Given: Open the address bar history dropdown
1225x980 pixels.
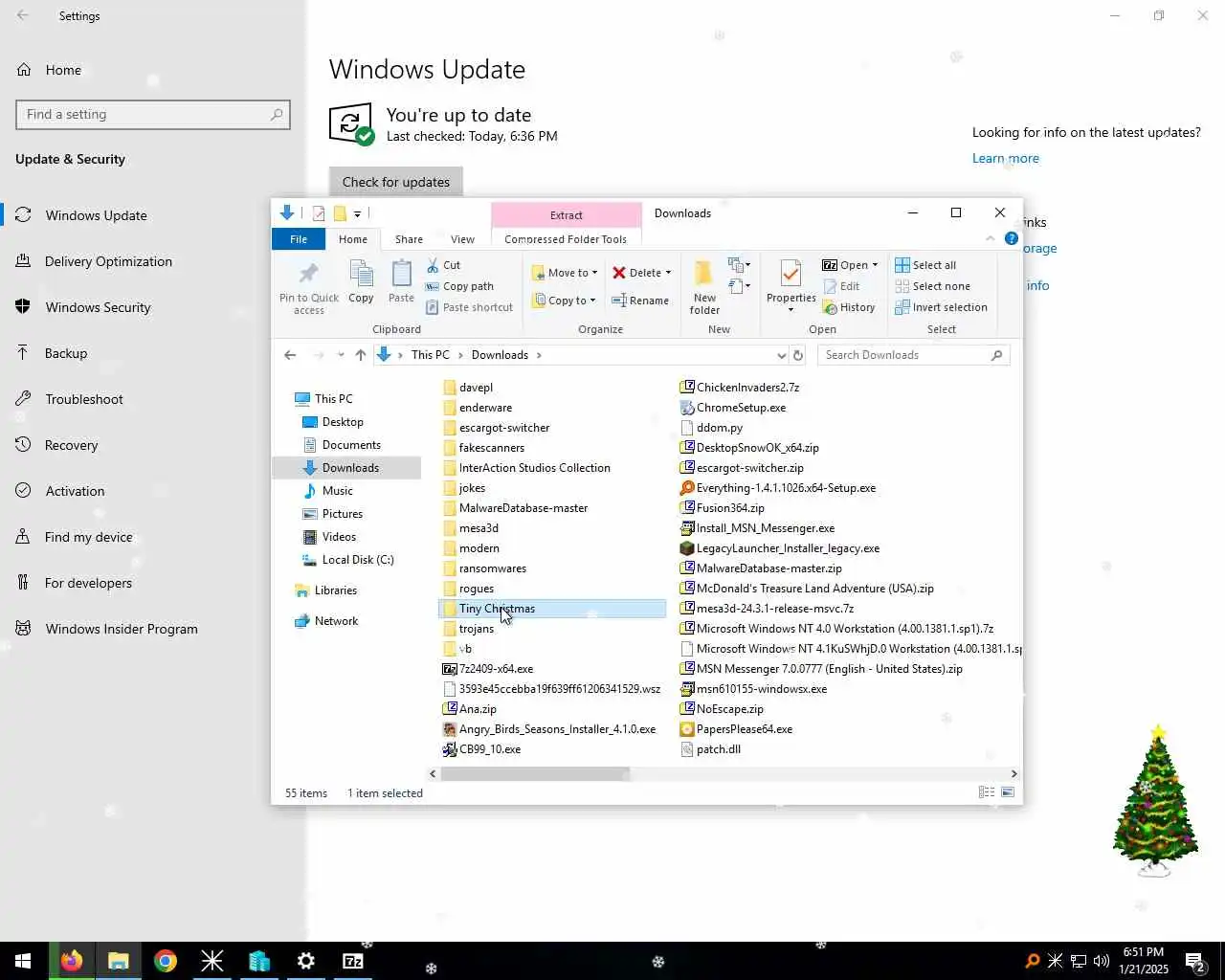Looking at the screenshot, I should 781,355.
